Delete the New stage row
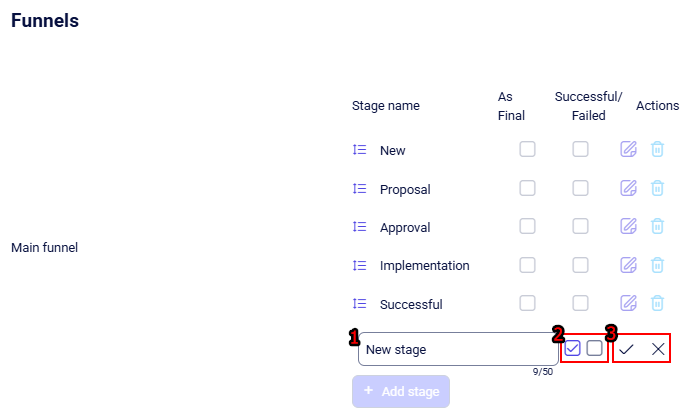Viewport: 685px width, 415px height. [657, 150]
